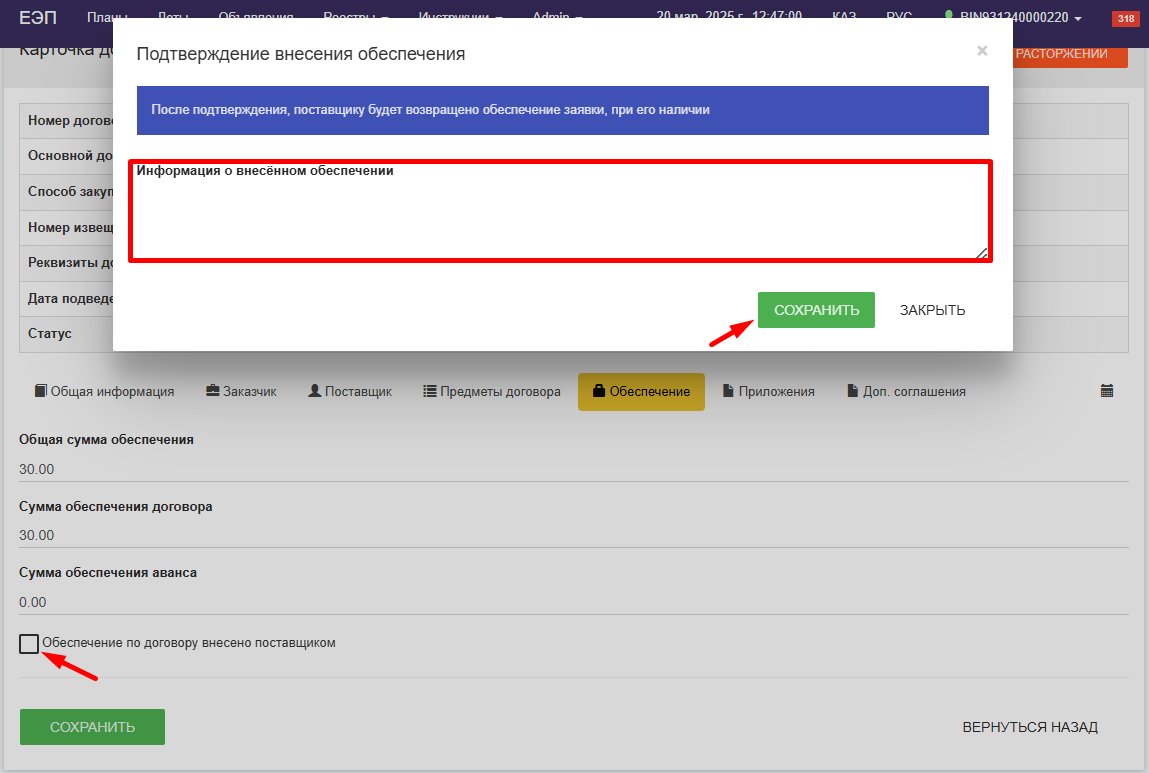The width and height of the screenshot is (1149, 773).
Task: Open the Инструкции dropdown menu
Action: tap(460, 17)
